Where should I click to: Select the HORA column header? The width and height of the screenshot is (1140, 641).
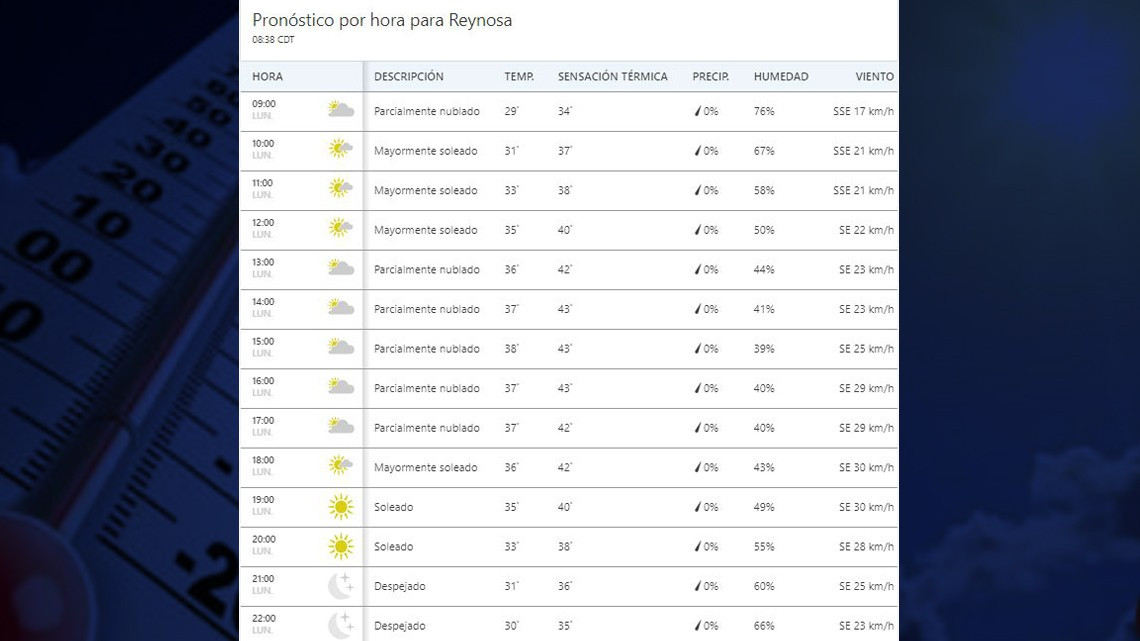pyautogui.click(x=267, y=77)
